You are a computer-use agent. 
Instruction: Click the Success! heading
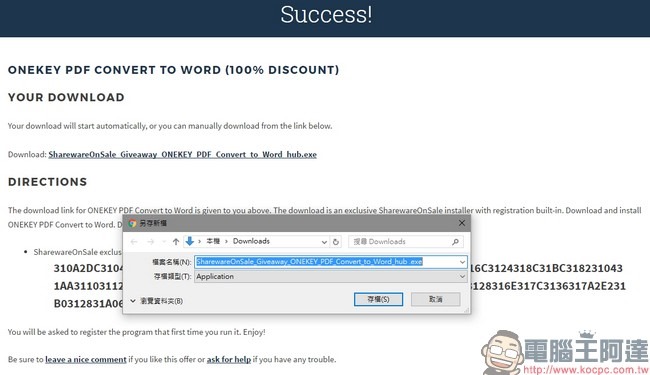click(326, 15)
